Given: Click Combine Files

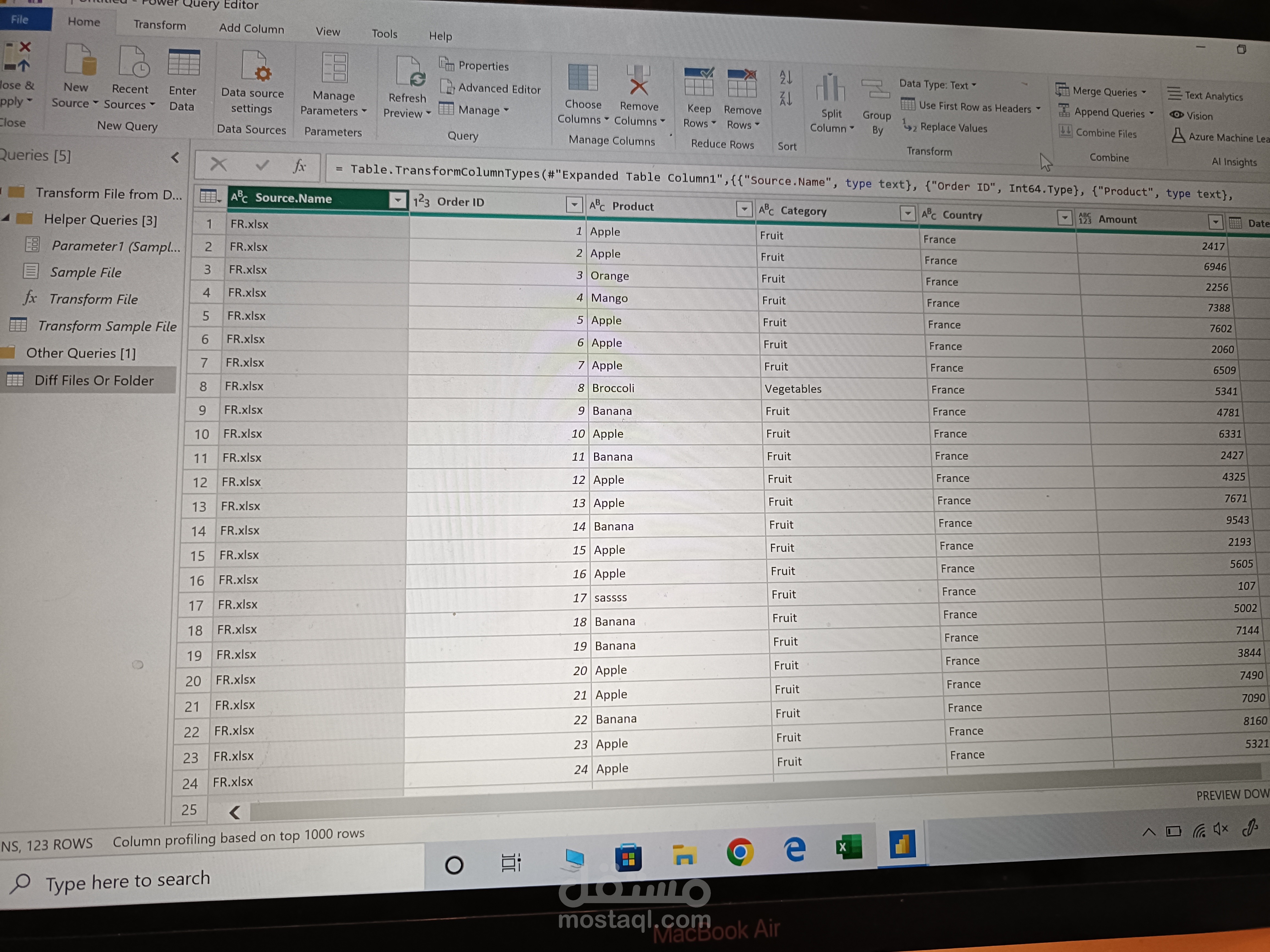Looking at the screenshot, I should coord(1098,133).
